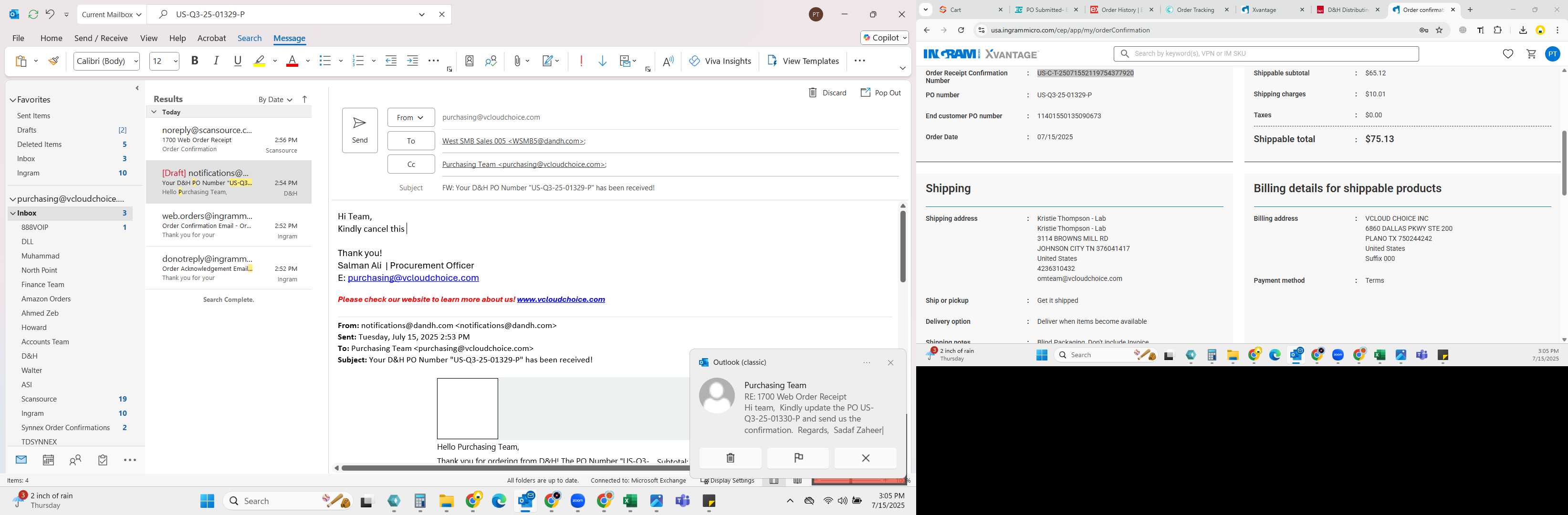
Task: Switch to Calendar view icon
Action: 48,460
